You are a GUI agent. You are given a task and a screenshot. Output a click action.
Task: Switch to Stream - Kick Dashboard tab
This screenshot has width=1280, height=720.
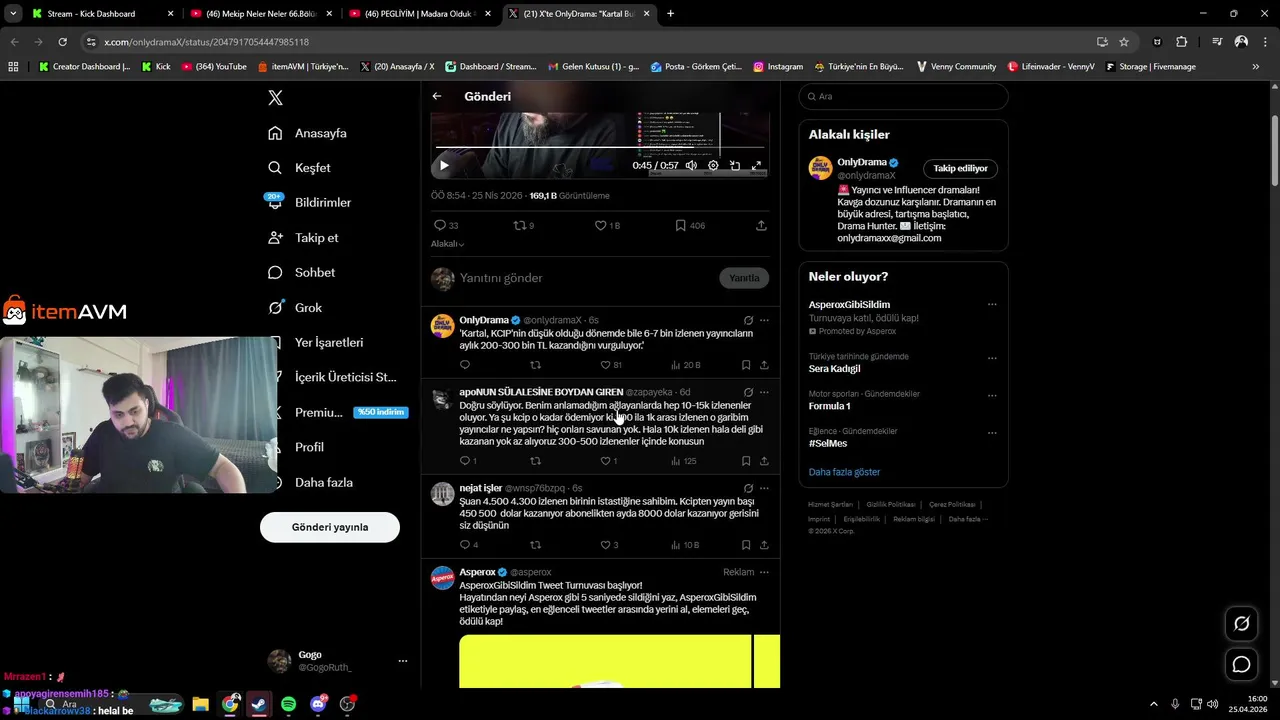[x=100, y=14]
